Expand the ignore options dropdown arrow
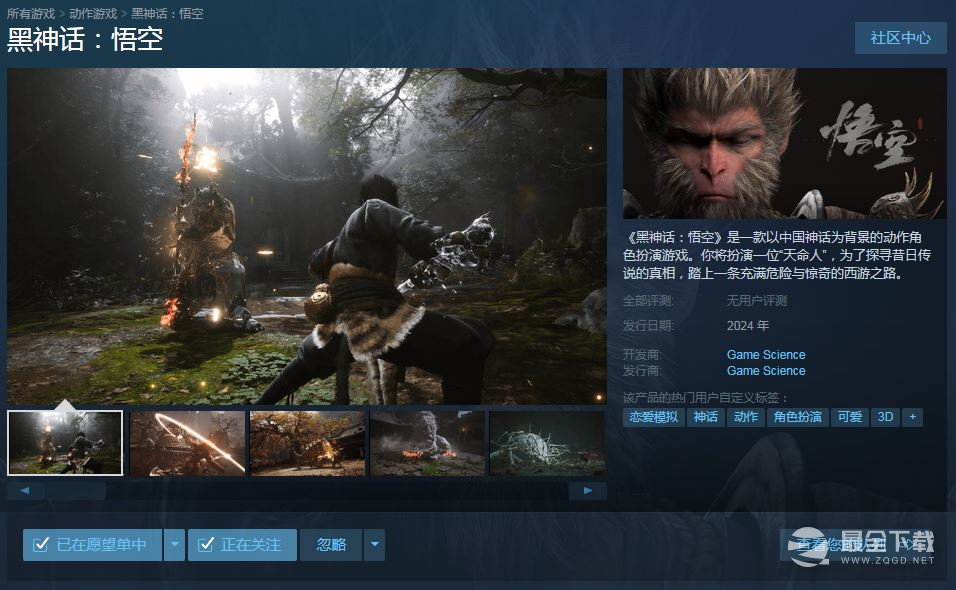The width and height of the screenshot is (956, 590). (x=374, y=544)
